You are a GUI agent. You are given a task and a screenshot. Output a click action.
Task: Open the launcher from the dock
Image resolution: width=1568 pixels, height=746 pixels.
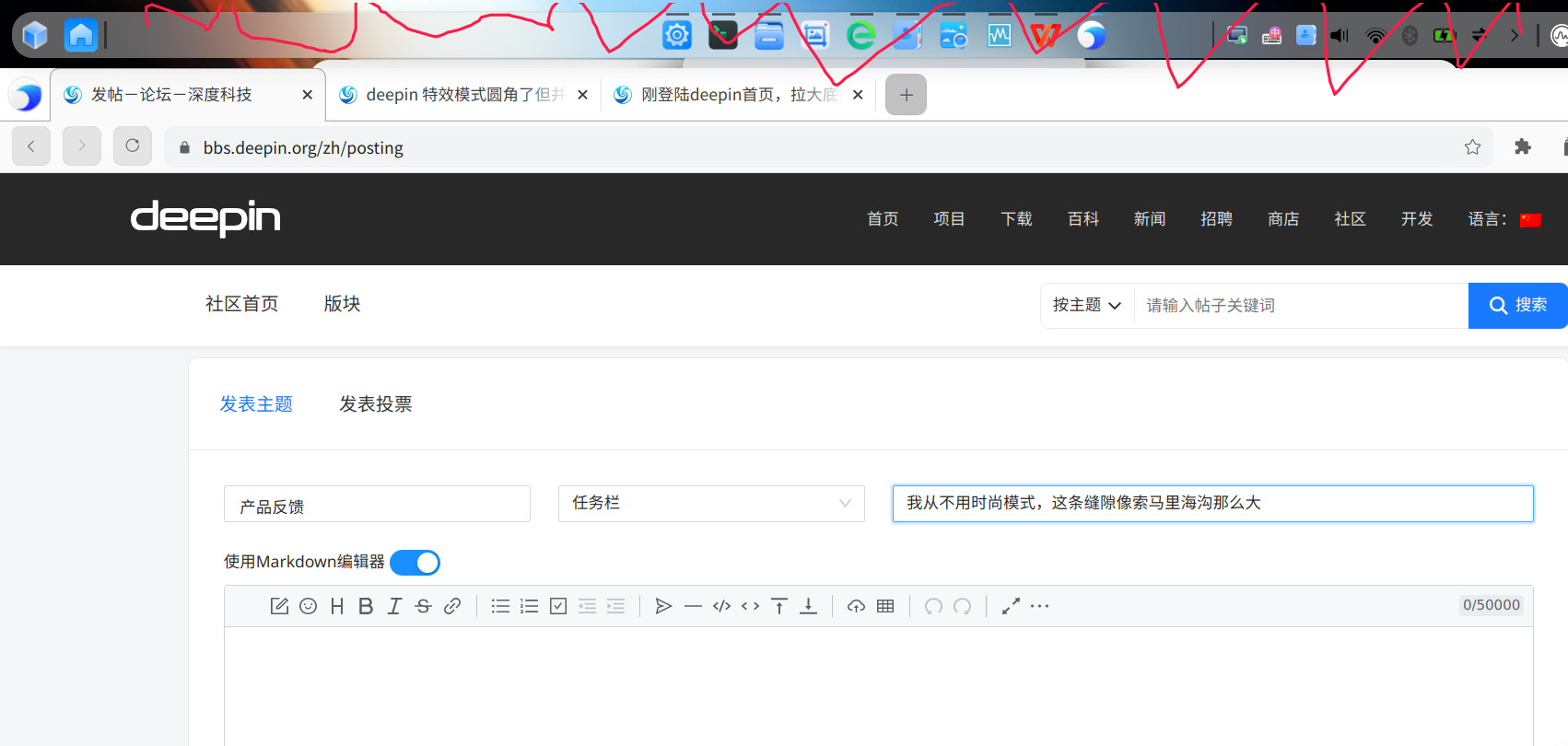click(x=35, y=35)
